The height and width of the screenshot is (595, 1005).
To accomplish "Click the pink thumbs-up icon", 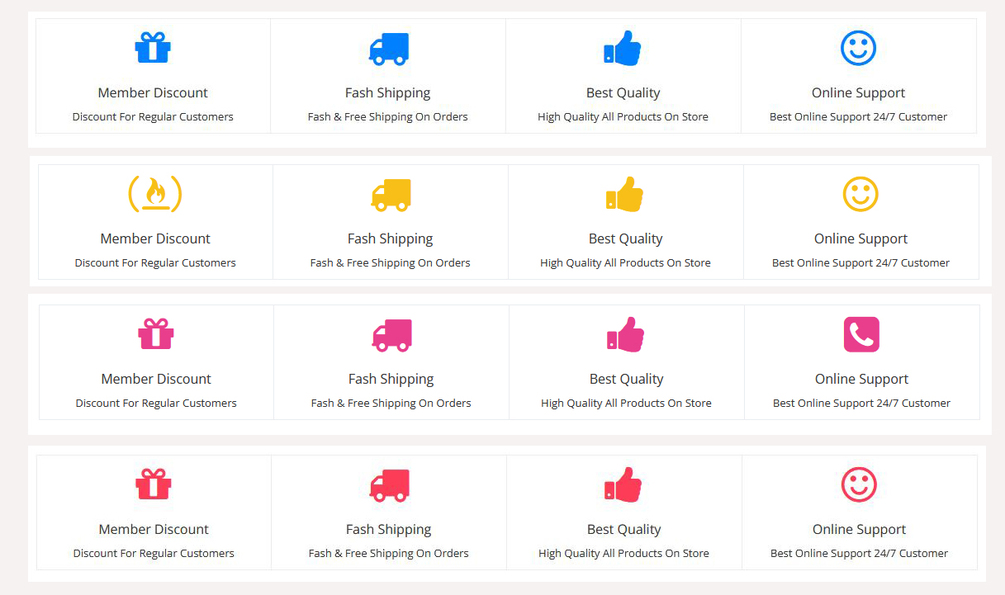I will [626, 335].
